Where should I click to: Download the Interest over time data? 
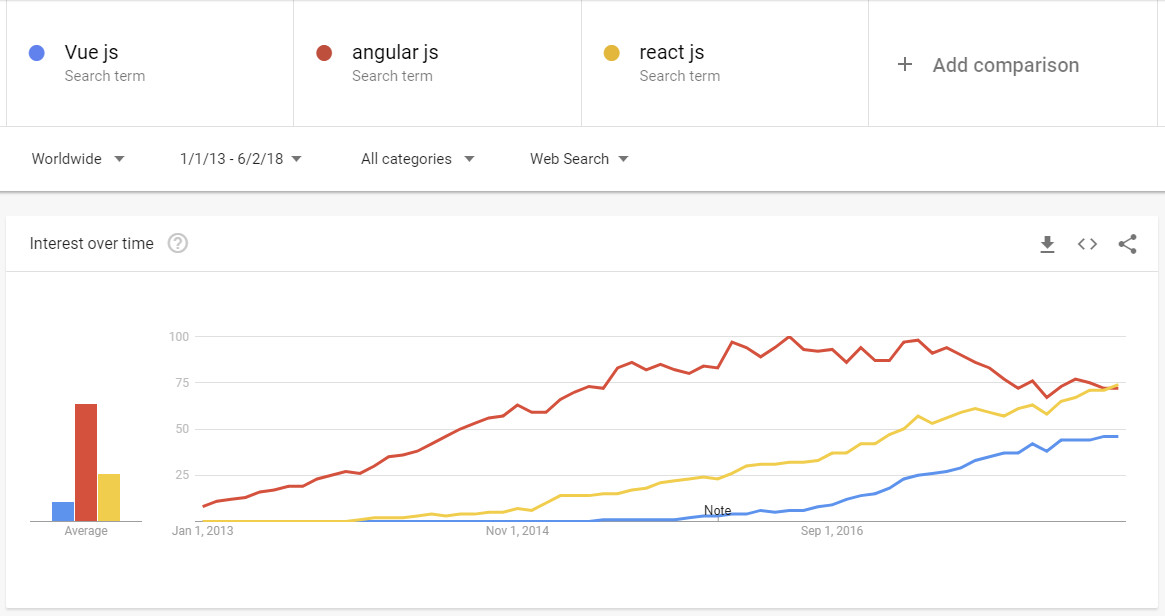pos(1047,244)
